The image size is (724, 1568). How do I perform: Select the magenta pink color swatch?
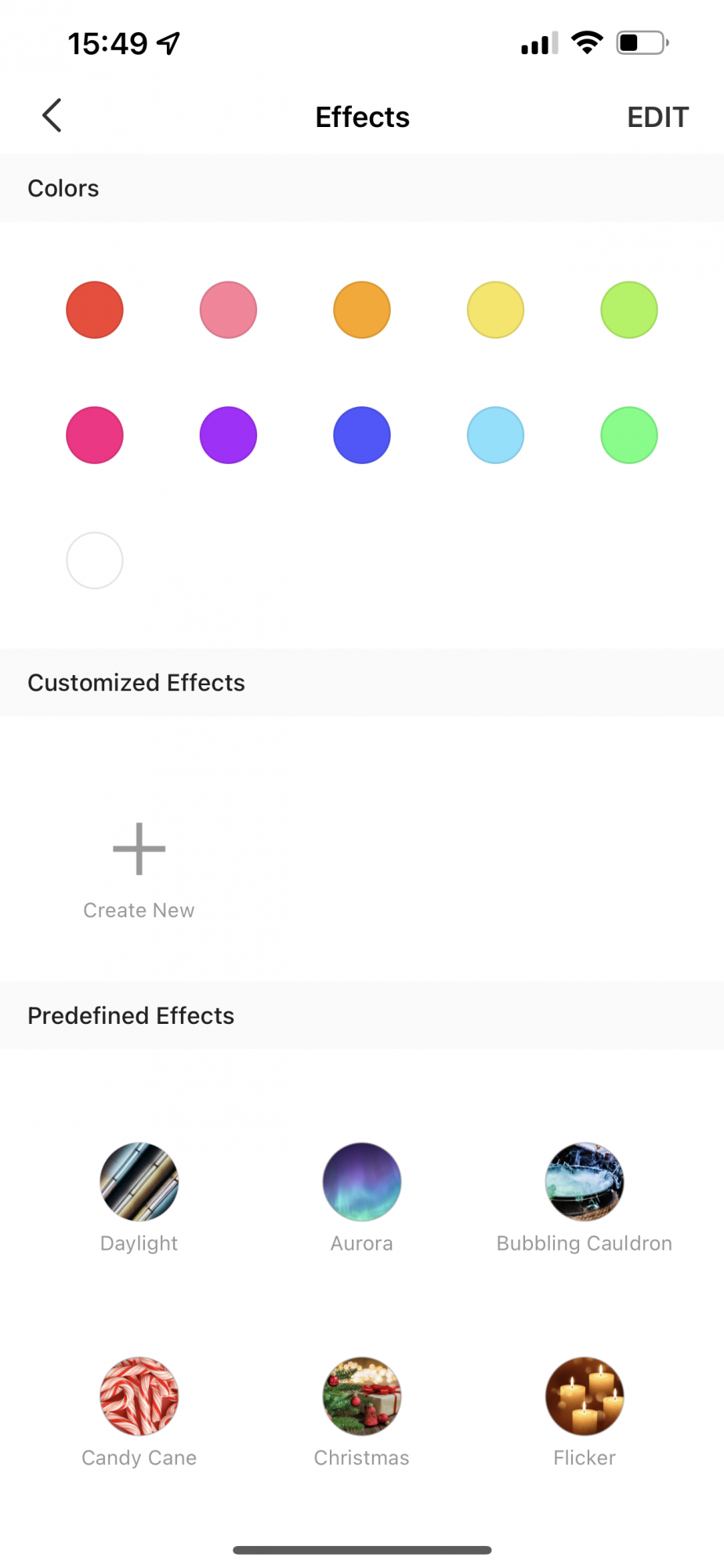95,435
